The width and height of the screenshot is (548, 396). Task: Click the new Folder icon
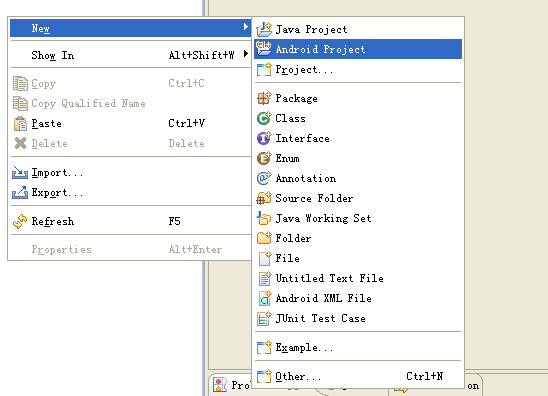pos(264,238)
